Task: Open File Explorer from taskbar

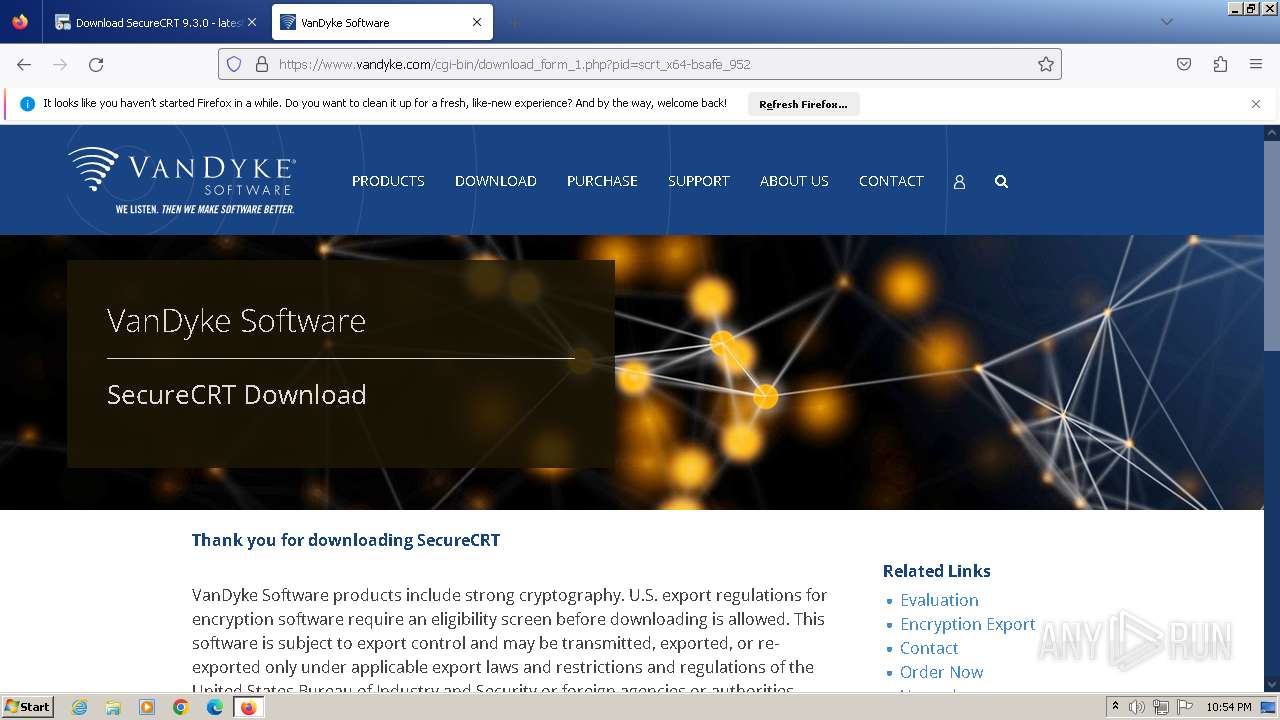Action: [113, 707]
